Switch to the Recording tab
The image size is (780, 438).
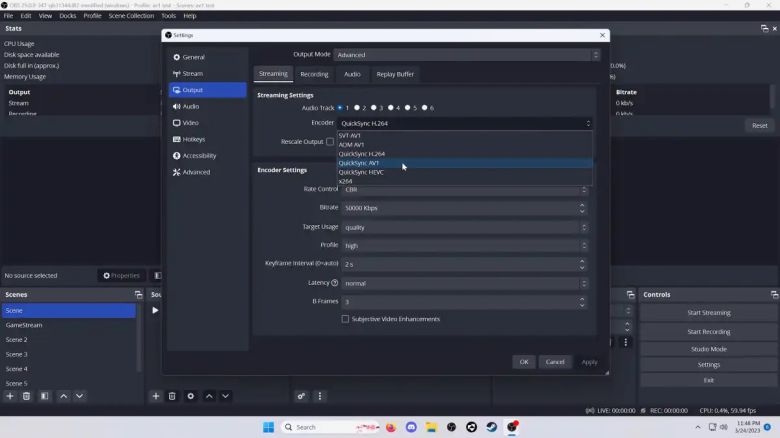314,74
